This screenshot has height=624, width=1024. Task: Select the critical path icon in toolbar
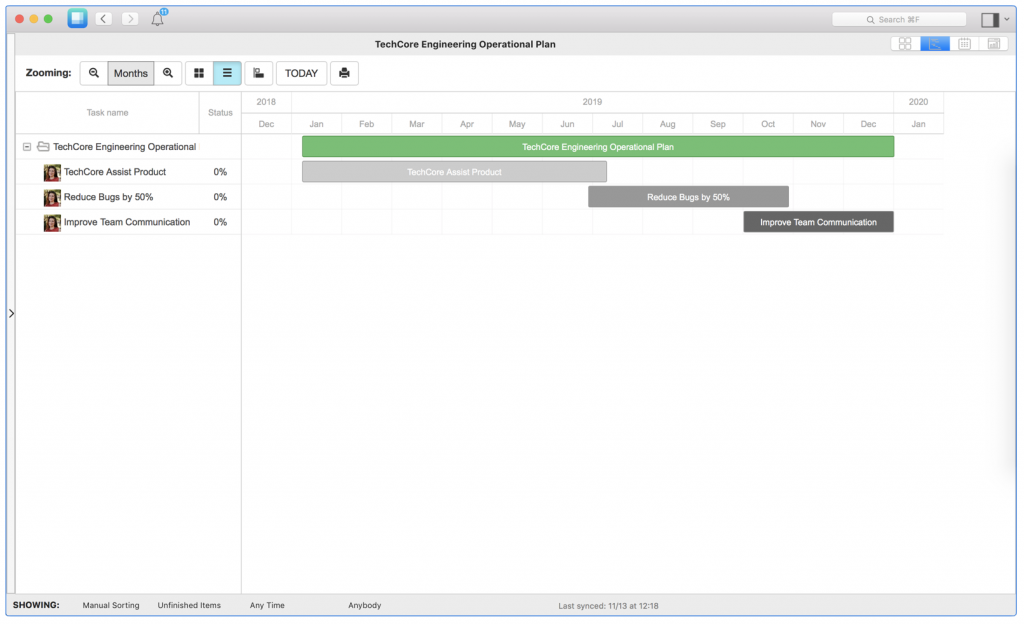(259, 72)
